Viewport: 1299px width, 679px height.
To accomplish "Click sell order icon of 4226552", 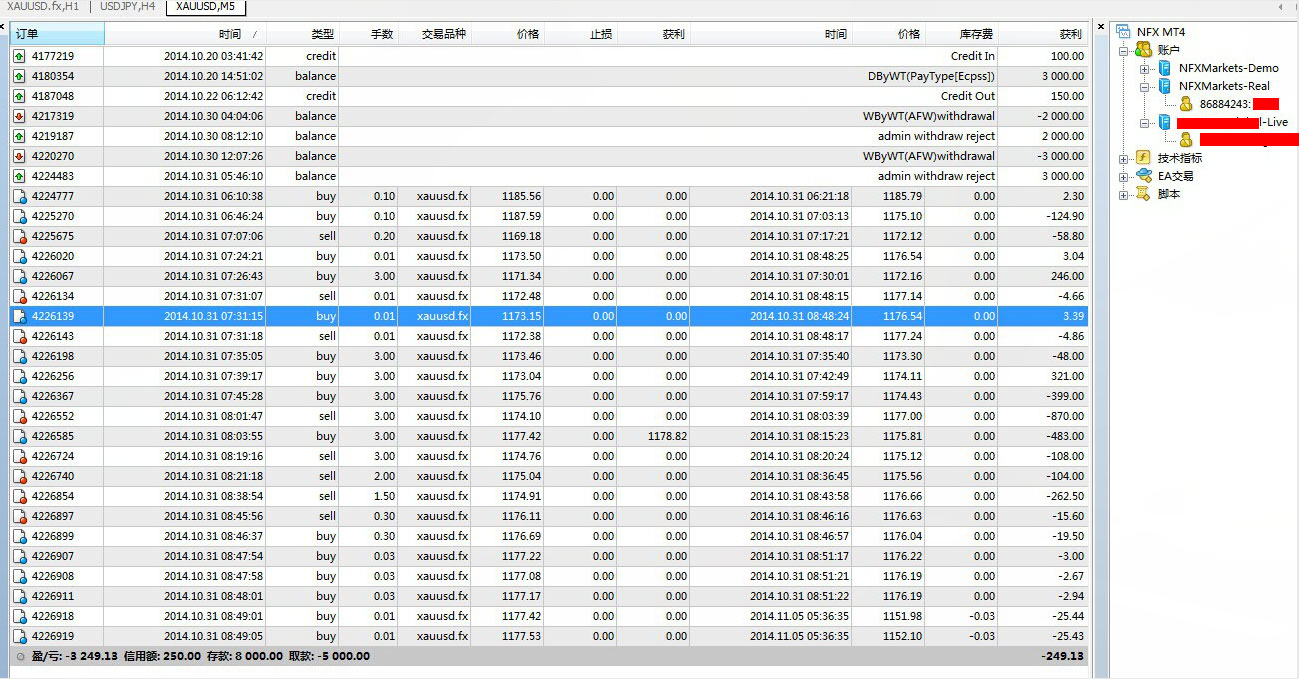I will pos(19,416).
